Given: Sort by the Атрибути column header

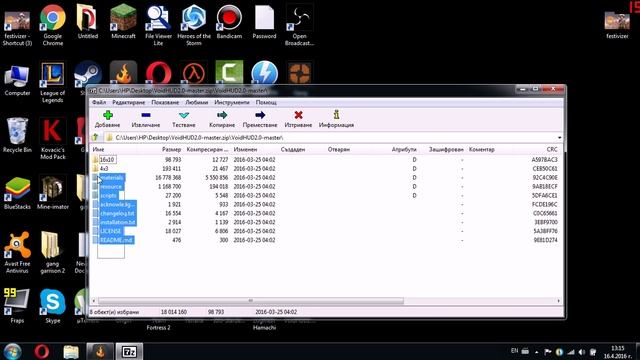Looking at the screenshot, I should click(x=404, y=149).
